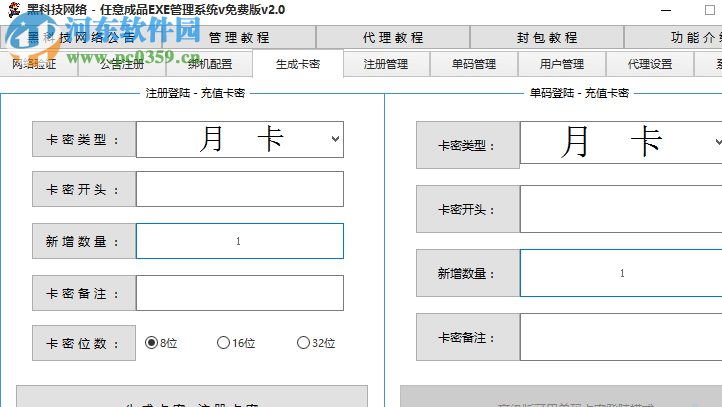Open the 代理教程 top tab
Viewport: 722px width, 407px height.
(393, 37)
